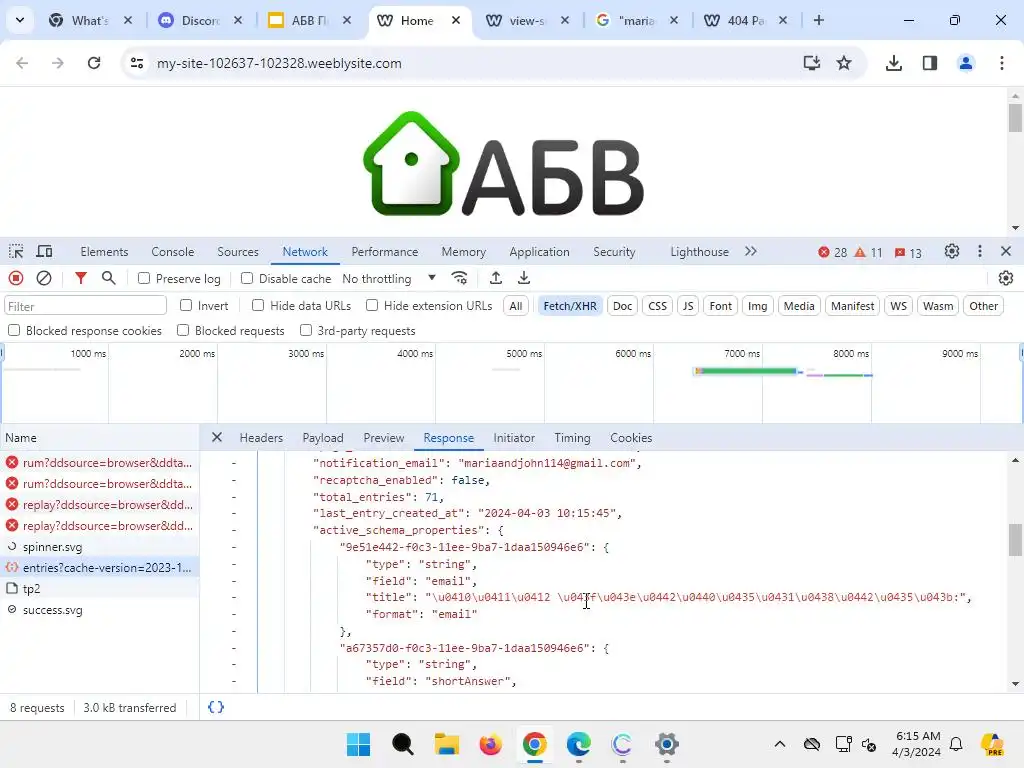This screenshot has width=1024, height=768.
Task: Check Hide extension URLs
Action: pos(372,305)
